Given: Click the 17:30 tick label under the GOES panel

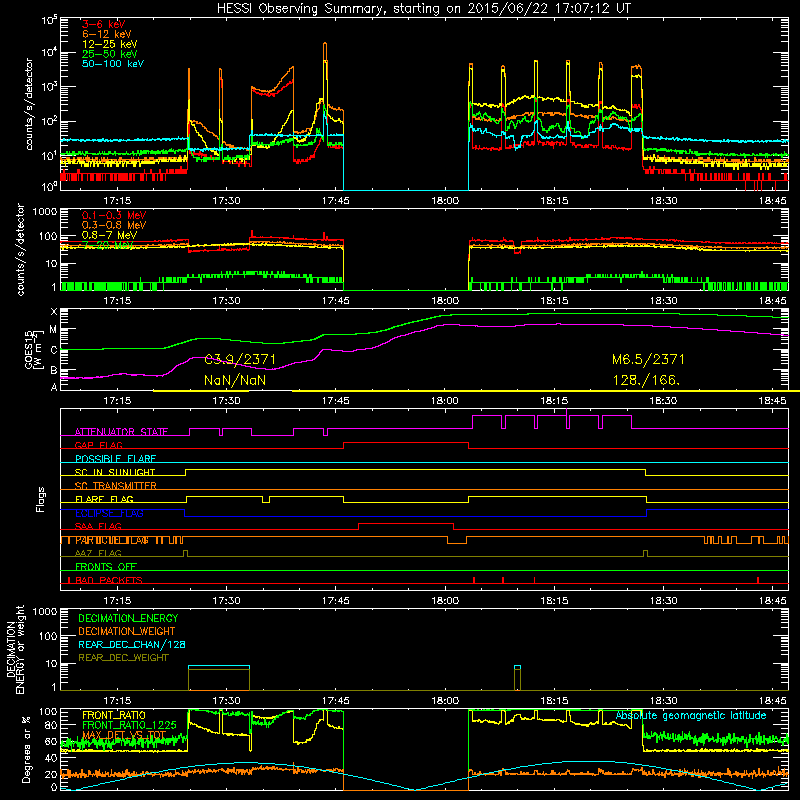Looking at the screenshot, I should [226, 401].
